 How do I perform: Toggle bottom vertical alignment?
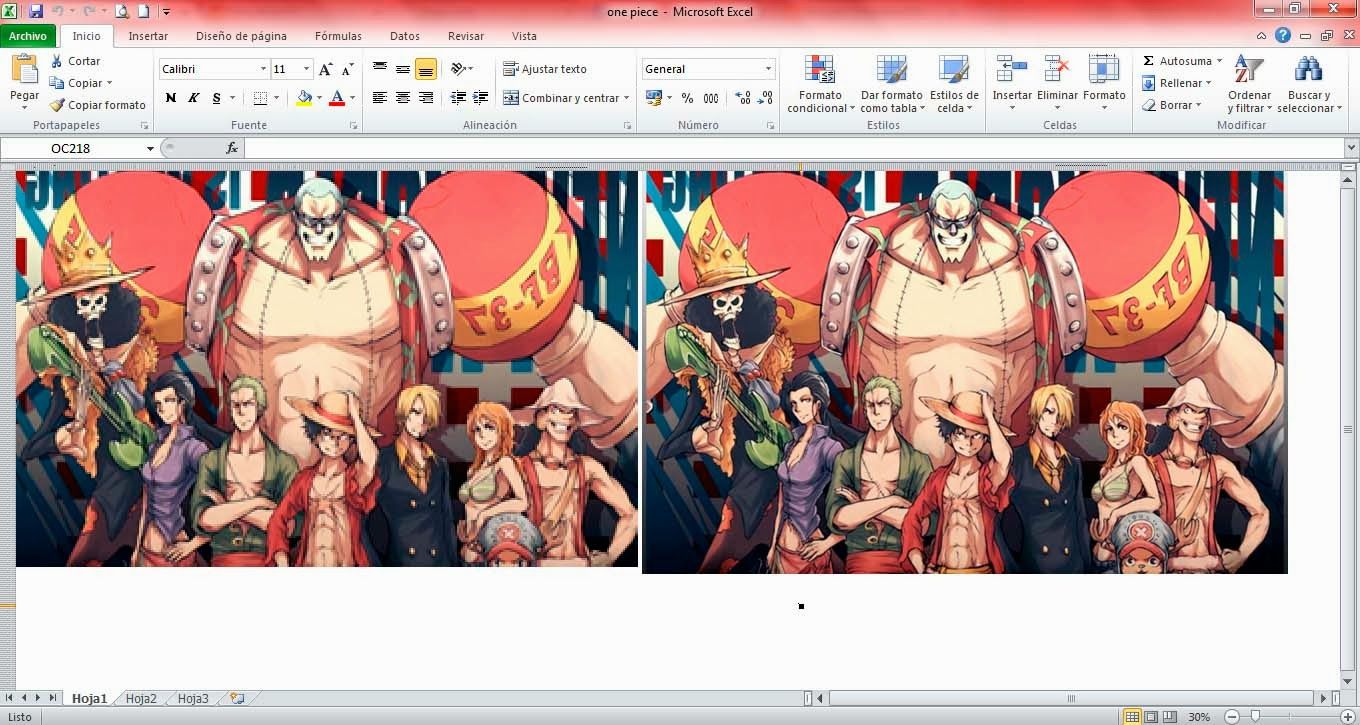point(426,69)
